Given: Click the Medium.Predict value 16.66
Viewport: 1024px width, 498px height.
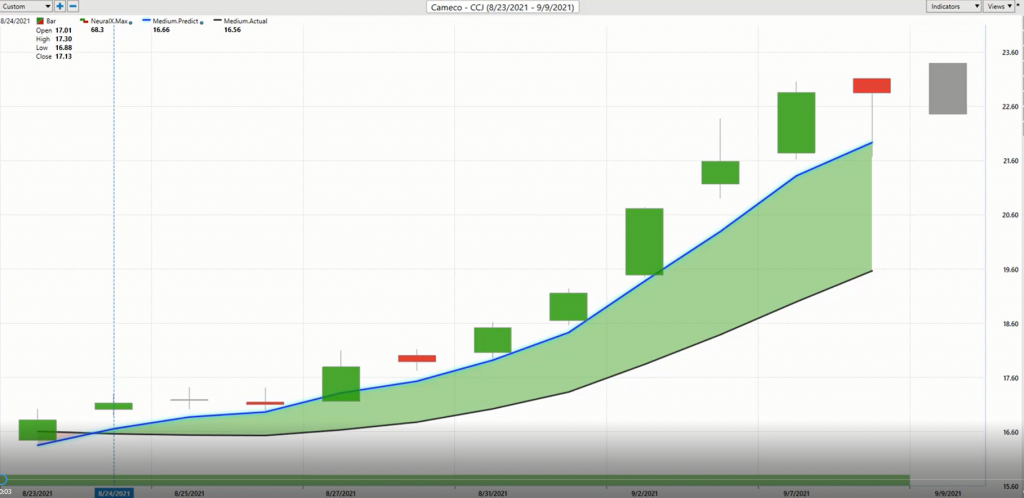Looking at the screenshot, I should pyautogui.click(x=161, y=30).
